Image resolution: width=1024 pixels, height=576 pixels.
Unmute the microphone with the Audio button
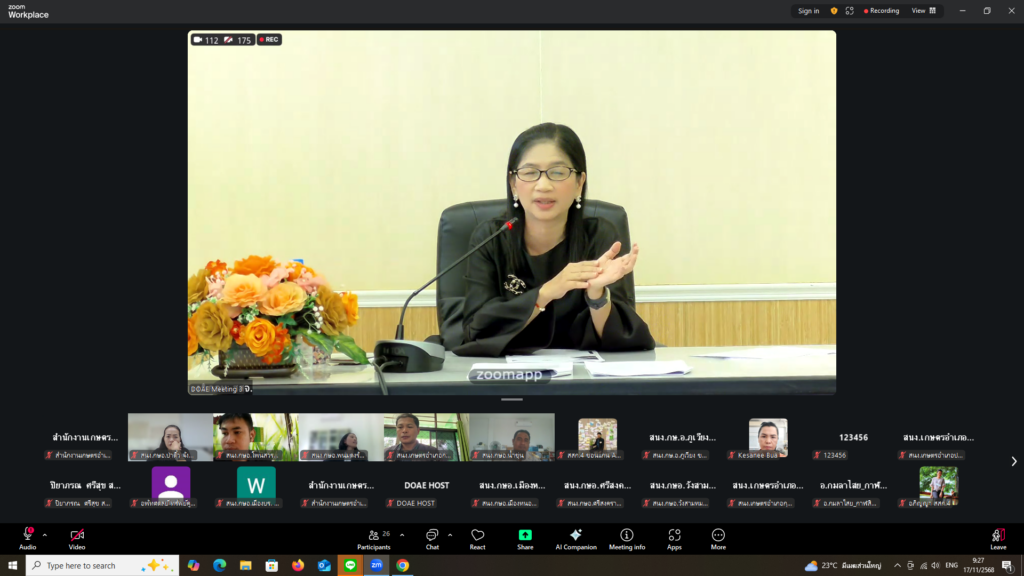point(27,537)
